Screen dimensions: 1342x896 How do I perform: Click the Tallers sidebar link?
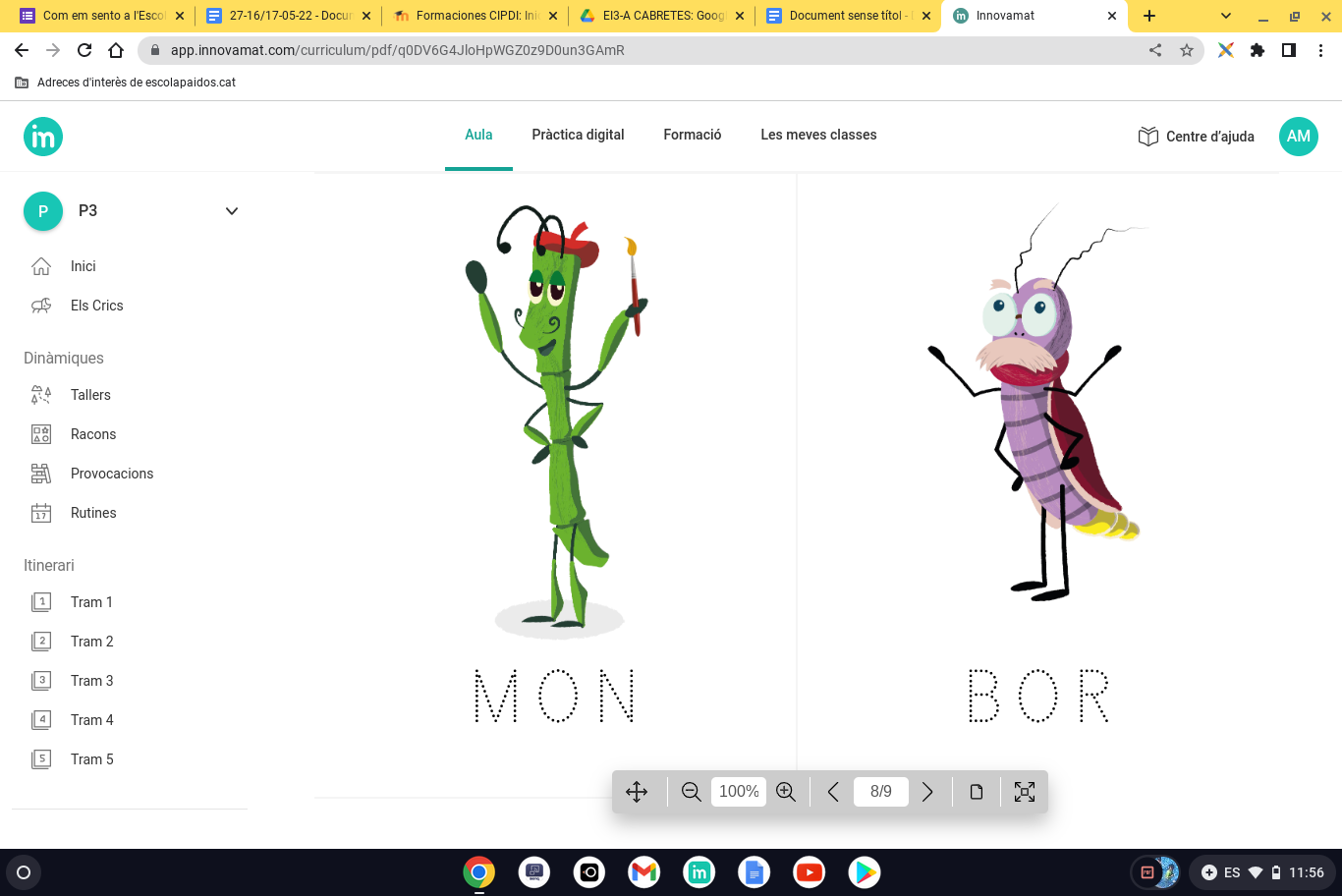[90, 395]
